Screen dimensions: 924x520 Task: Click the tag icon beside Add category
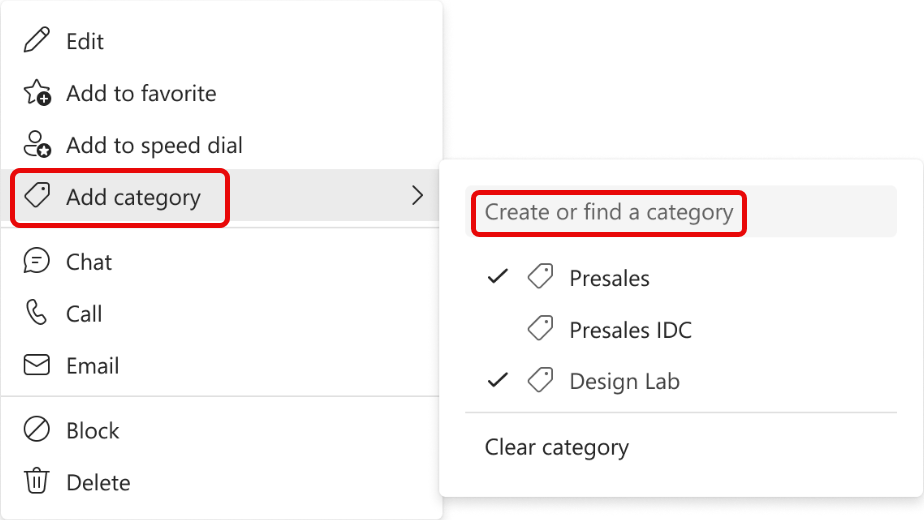click(x=37, y=195)
